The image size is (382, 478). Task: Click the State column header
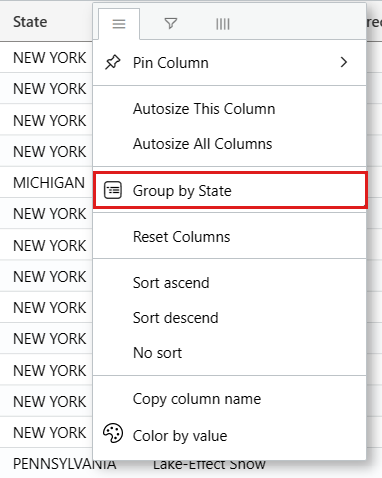pyautogui.click(x=30, y=22)
